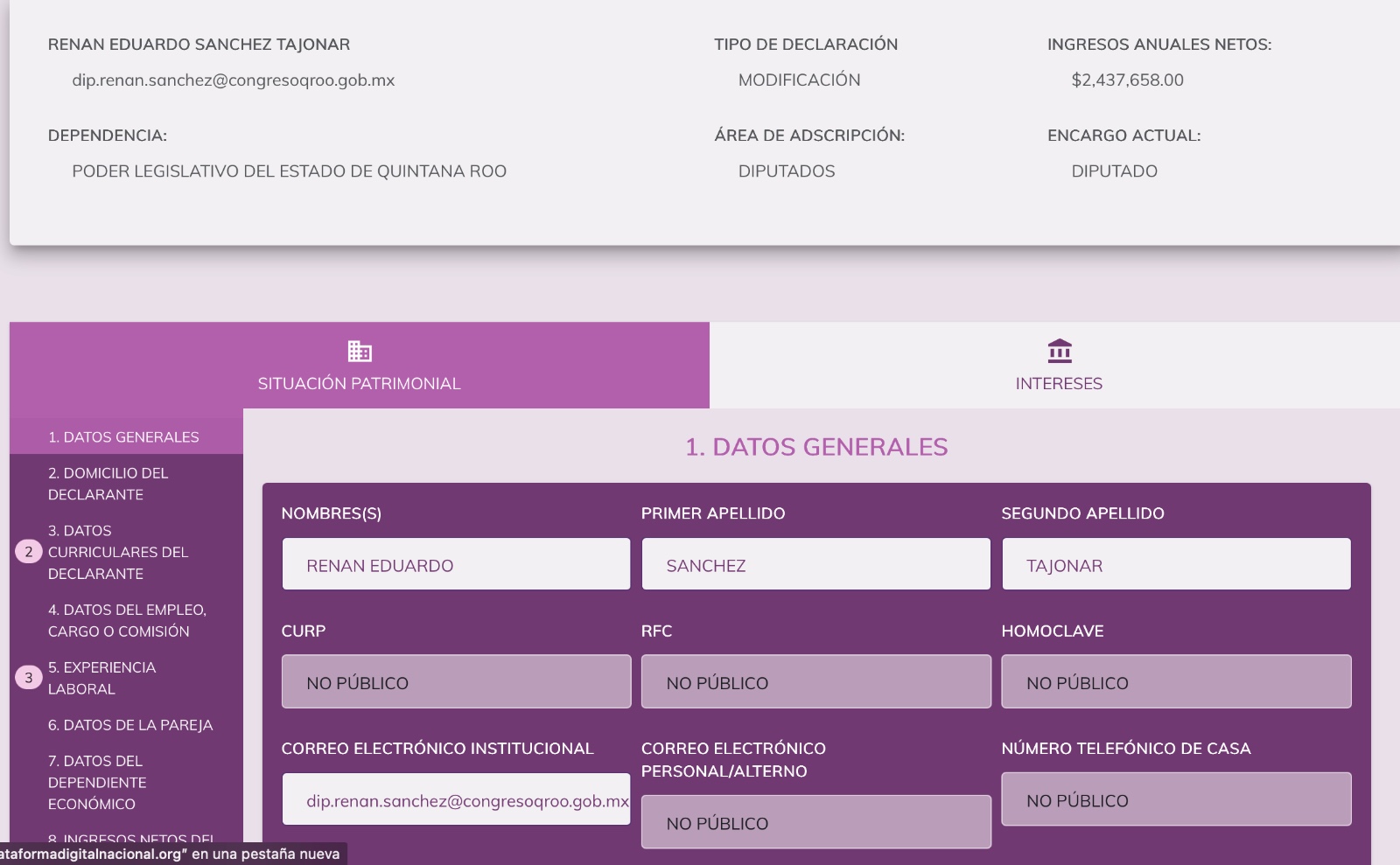
Task: Click the CURP field marked No Público
Action: click(x=455, y=682)
